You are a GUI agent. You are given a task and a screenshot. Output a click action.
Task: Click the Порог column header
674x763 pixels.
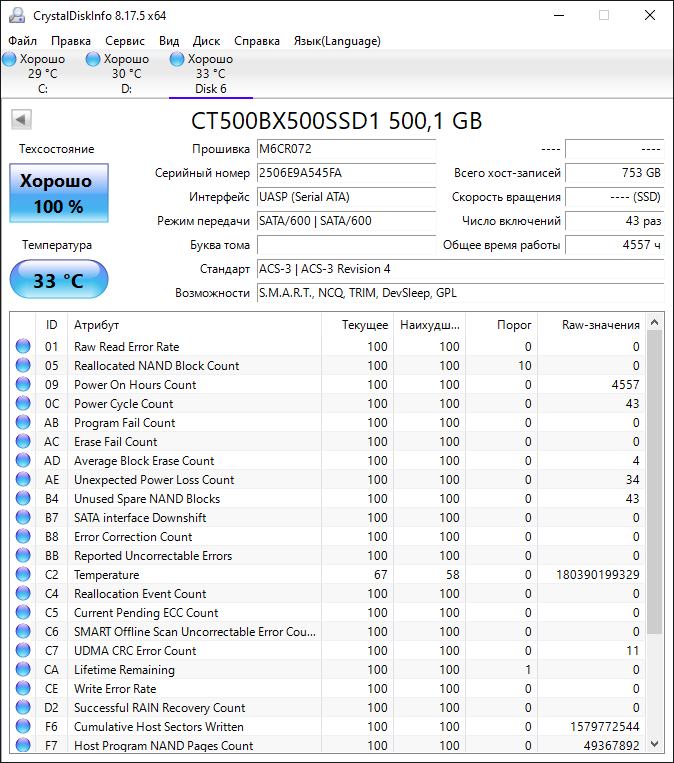point(501,325)
